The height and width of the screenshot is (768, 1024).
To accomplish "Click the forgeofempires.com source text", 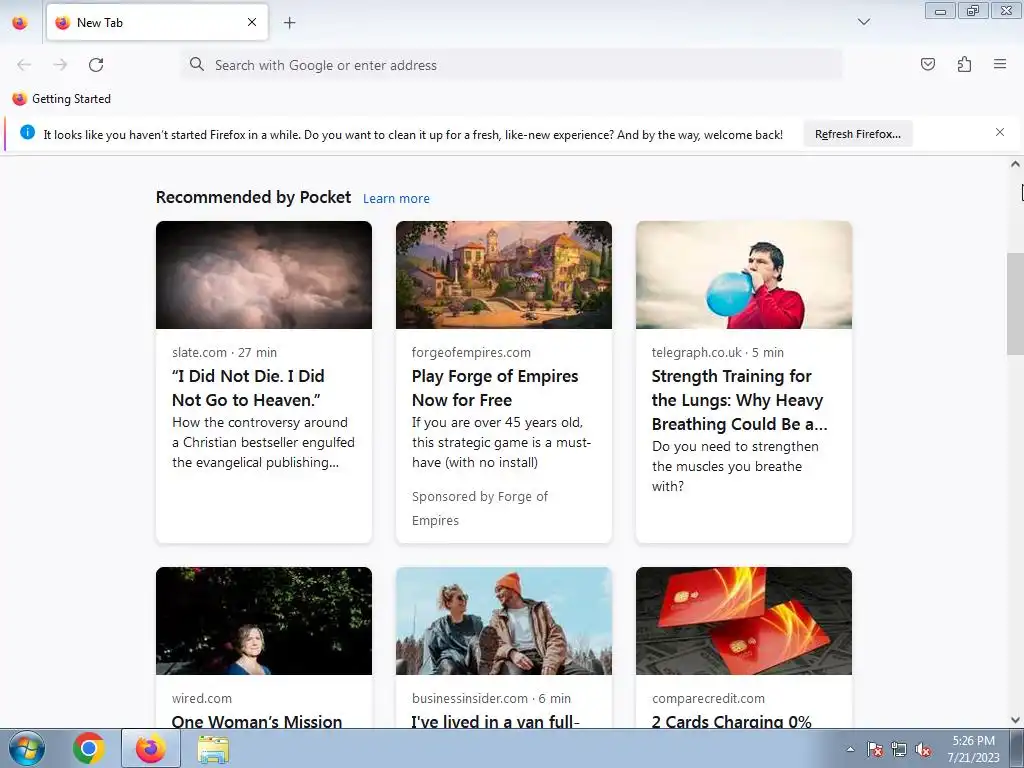I will (x=471, y=353).
